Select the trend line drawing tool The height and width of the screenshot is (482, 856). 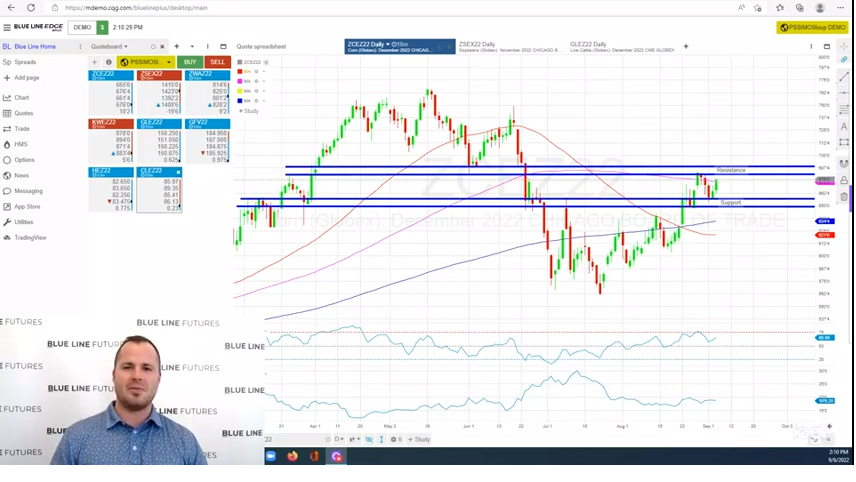click(843, 77)
